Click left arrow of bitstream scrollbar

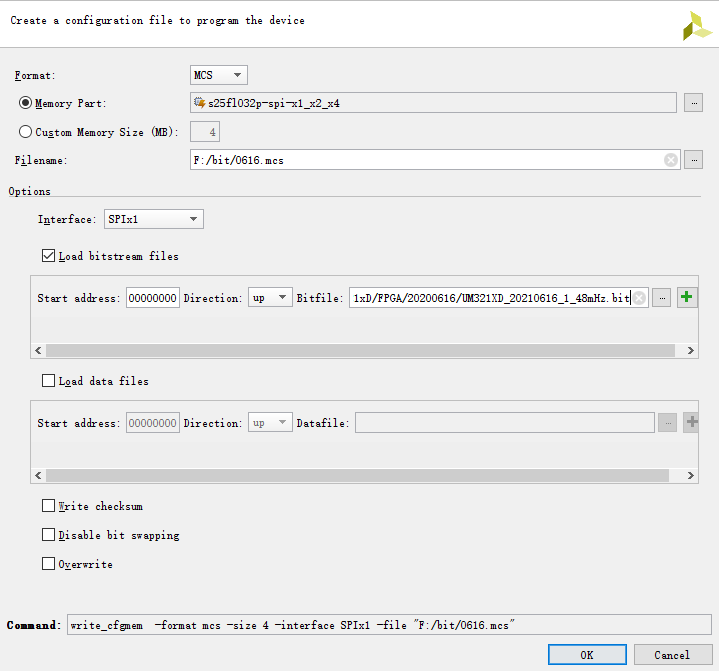(38, 350)
